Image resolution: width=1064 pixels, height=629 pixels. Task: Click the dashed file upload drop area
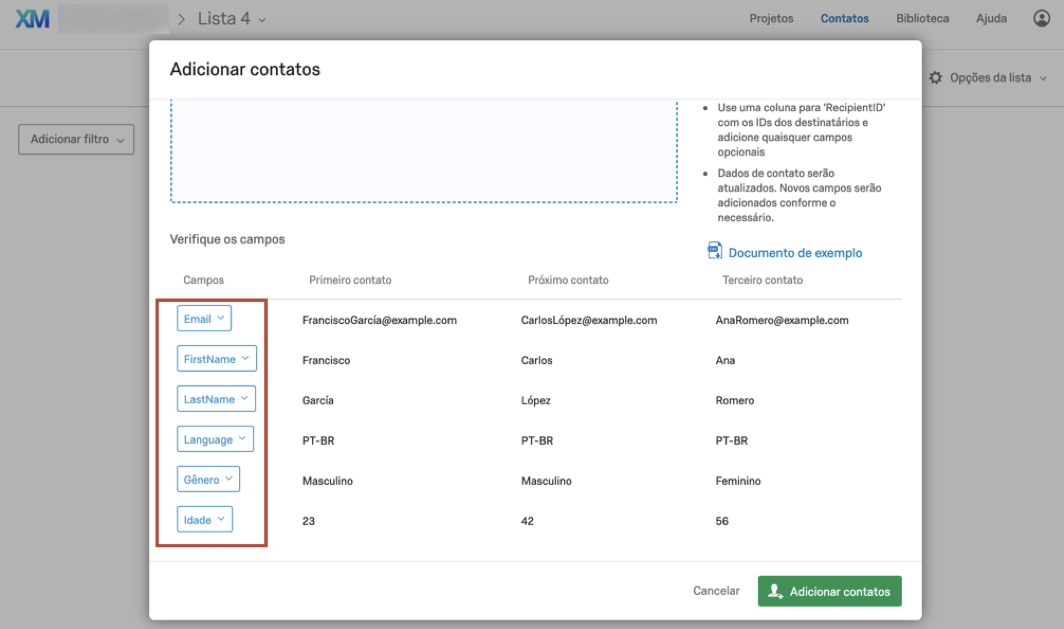click(424, 150)
